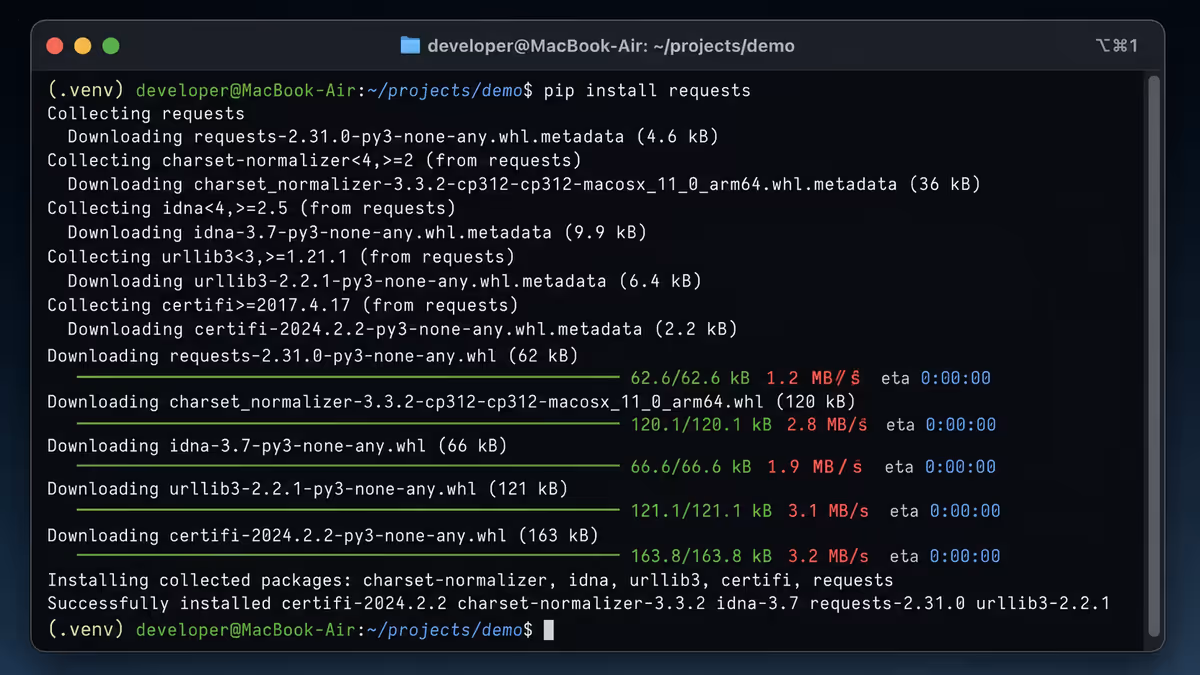Image resolution: width=1200 pixels, height=675 pixels.
Task: Click the '2.8 MB/s' speed value
Action: click(x=827, y=425)
